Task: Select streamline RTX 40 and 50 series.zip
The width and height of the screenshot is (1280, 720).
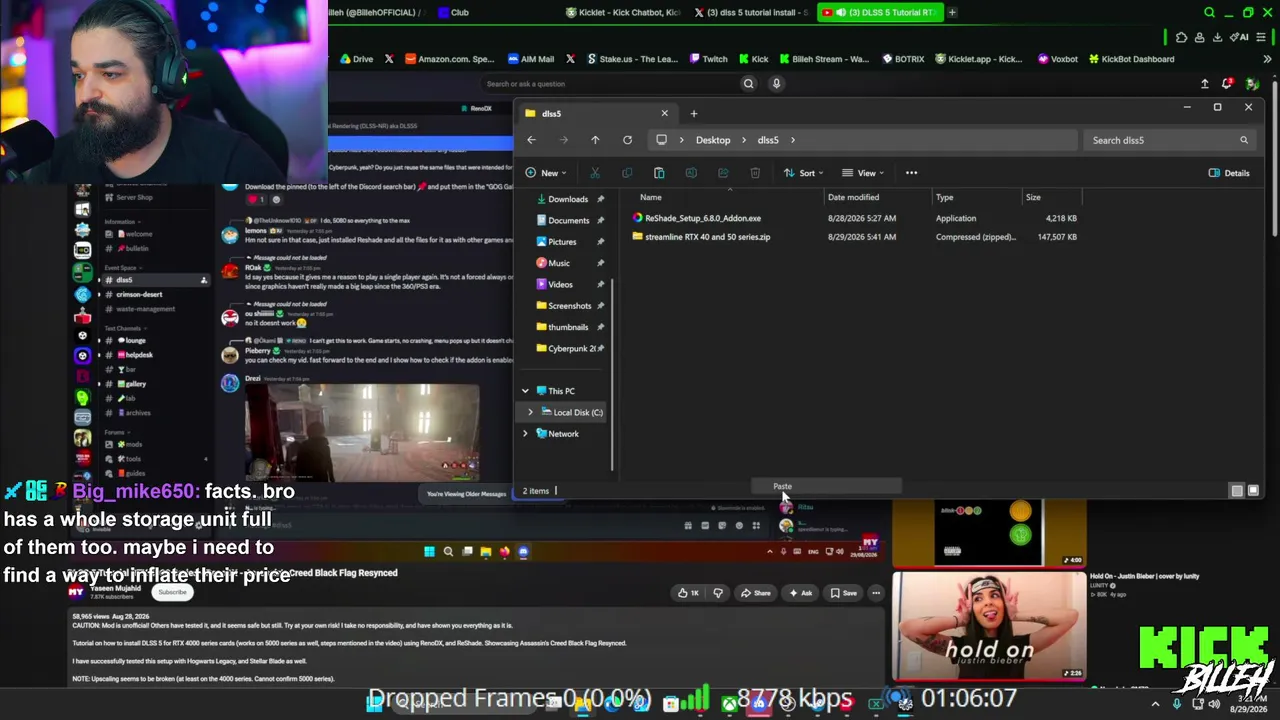Action: tap(707, 237)
